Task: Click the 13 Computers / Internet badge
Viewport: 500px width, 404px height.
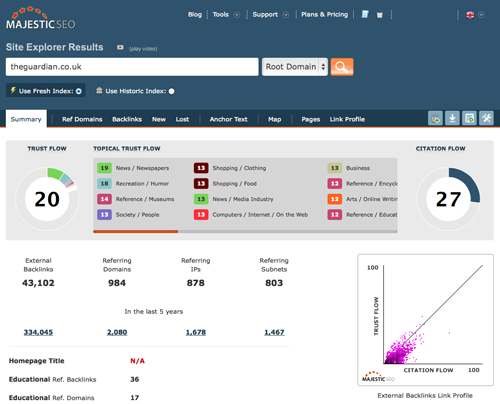Action: pos(201,215)
